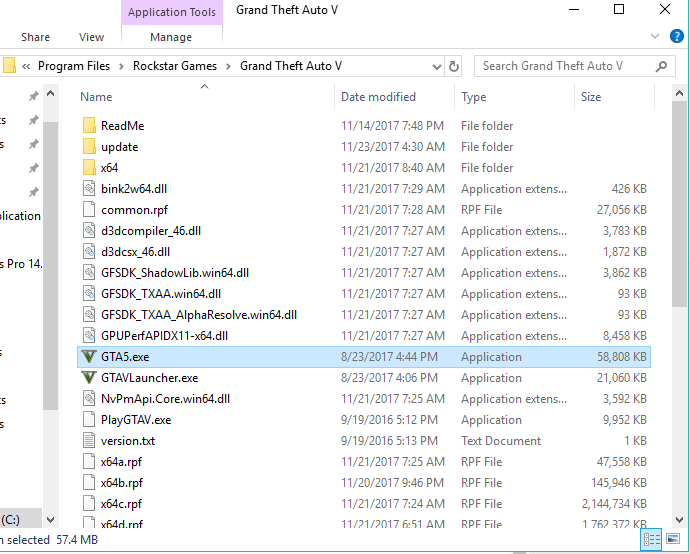Go to Rockstar Games in breadcrumb

pos(175,66)
